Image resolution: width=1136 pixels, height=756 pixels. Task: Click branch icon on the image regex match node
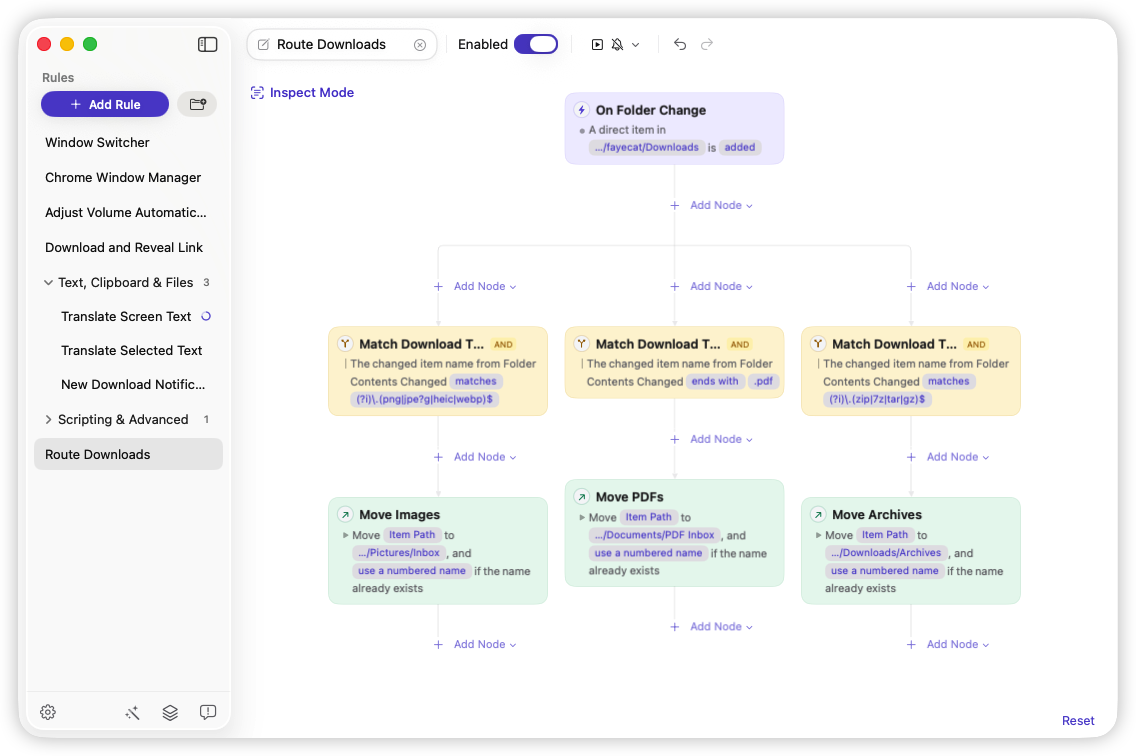tap(346, 344)
